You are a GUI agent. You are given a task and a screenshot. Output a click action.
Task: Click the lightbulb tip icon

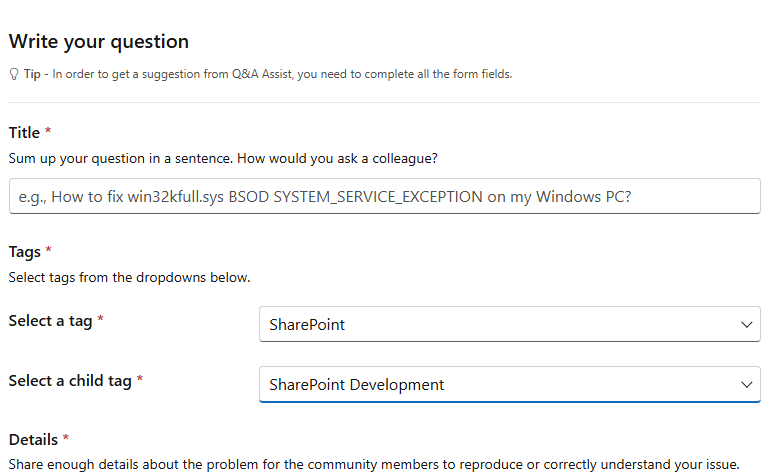(14, 74)
